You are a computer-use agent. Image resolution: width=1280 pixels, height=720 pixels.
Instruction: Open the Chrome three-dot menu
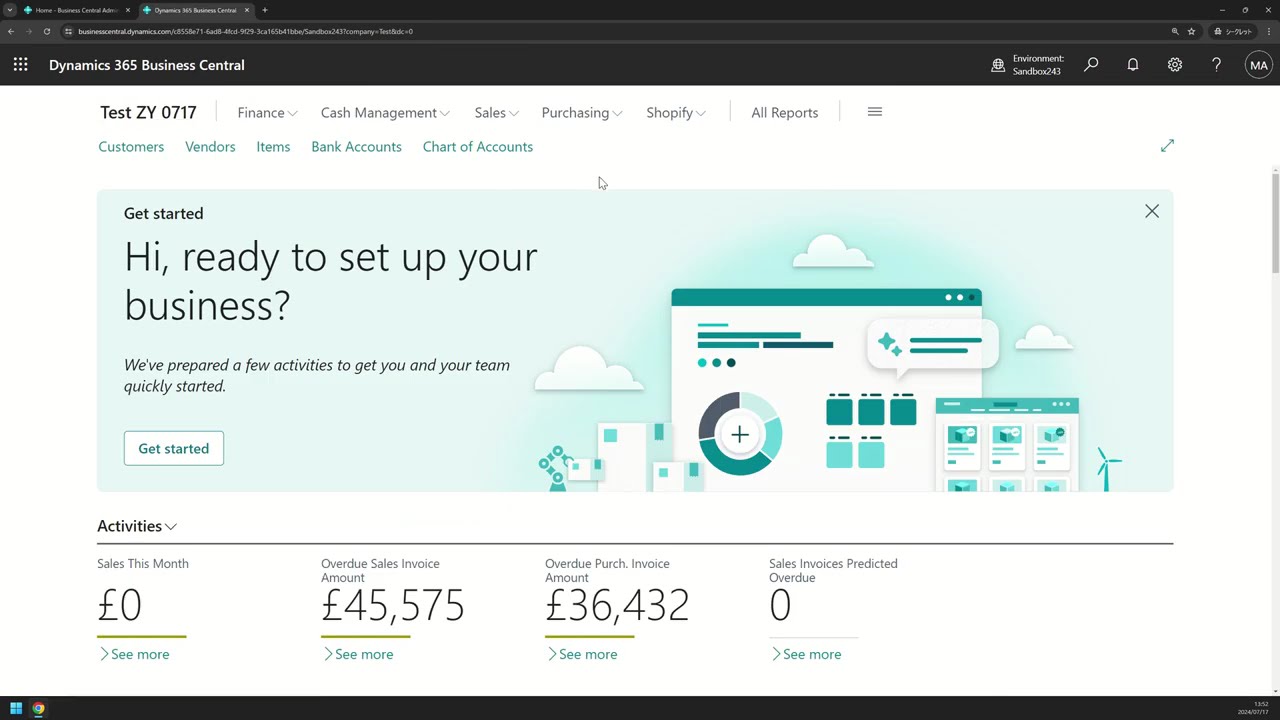[1268, 31]
